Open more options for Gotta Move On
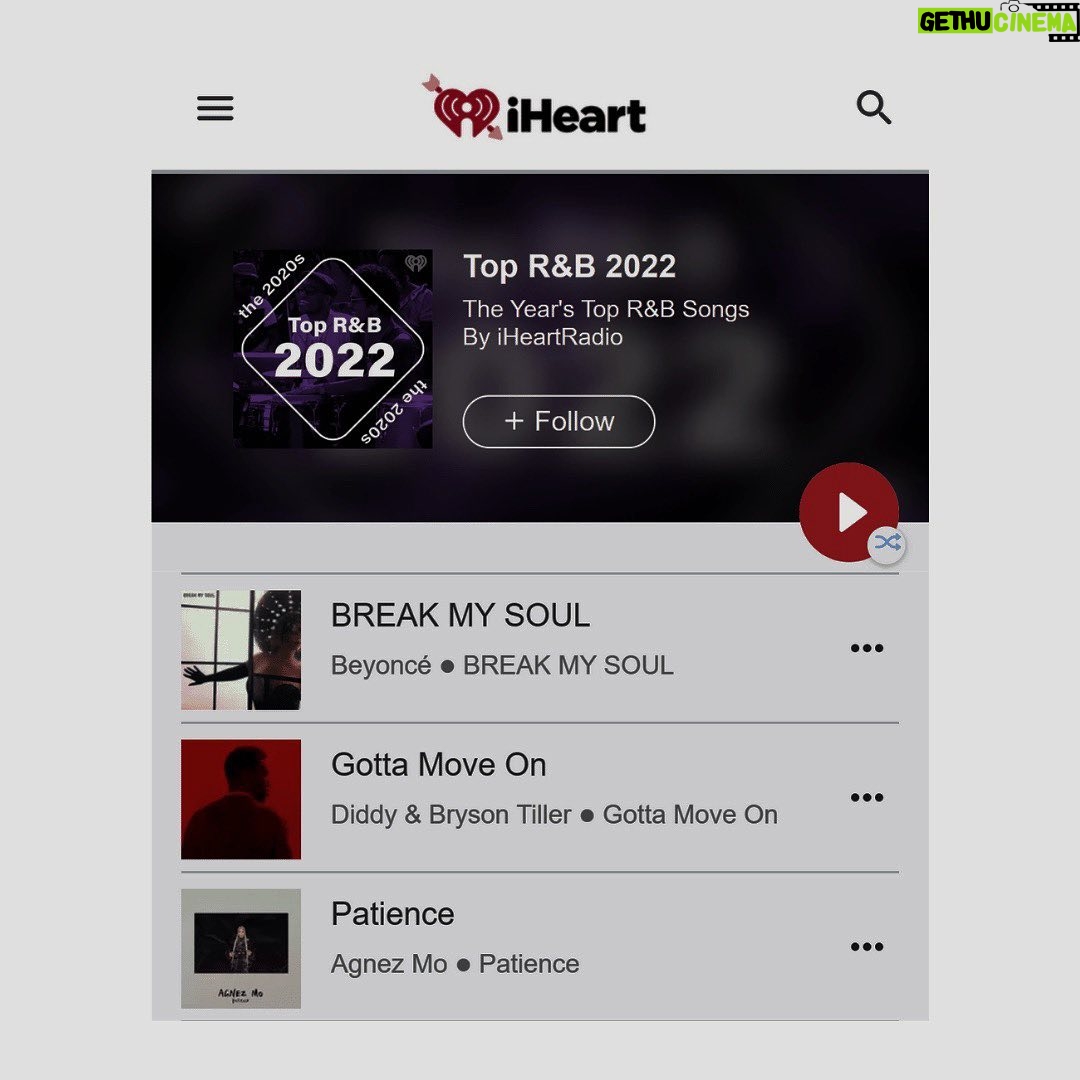1080x1080 pixels. [x=866, y=798]
